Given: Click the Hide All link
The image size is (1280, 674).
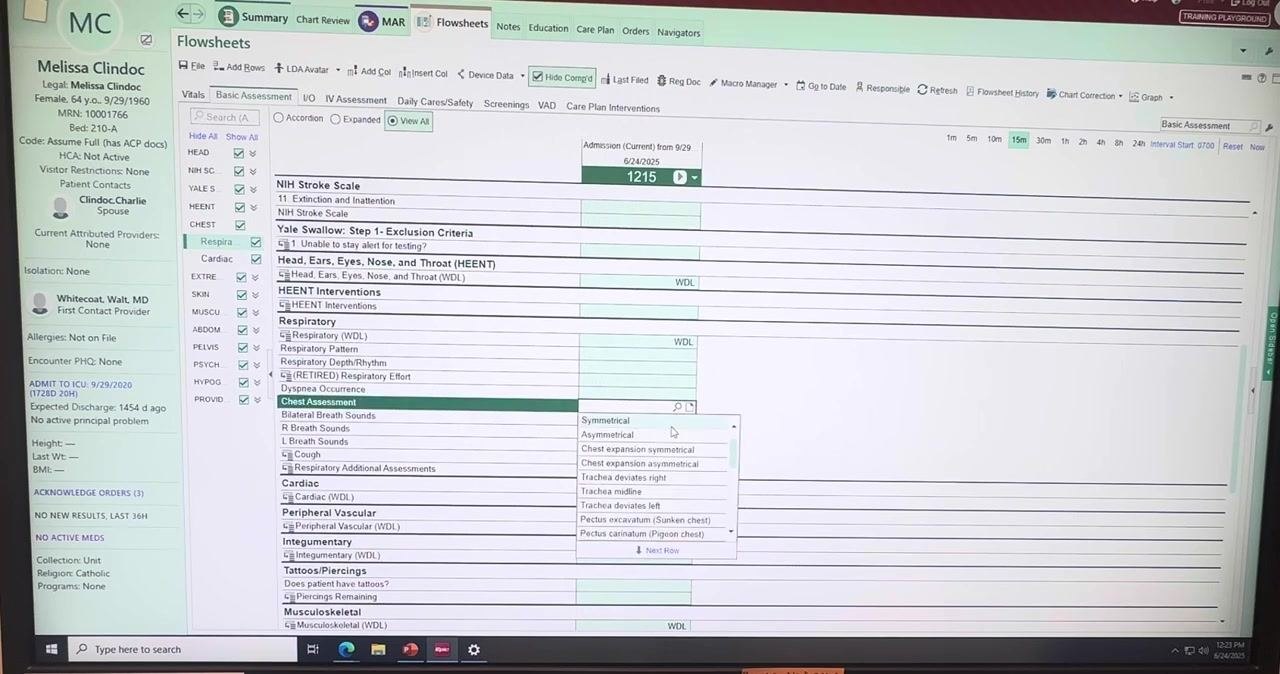Looking at the screenshot, I should pyautogui.click(x=203, y=136).
